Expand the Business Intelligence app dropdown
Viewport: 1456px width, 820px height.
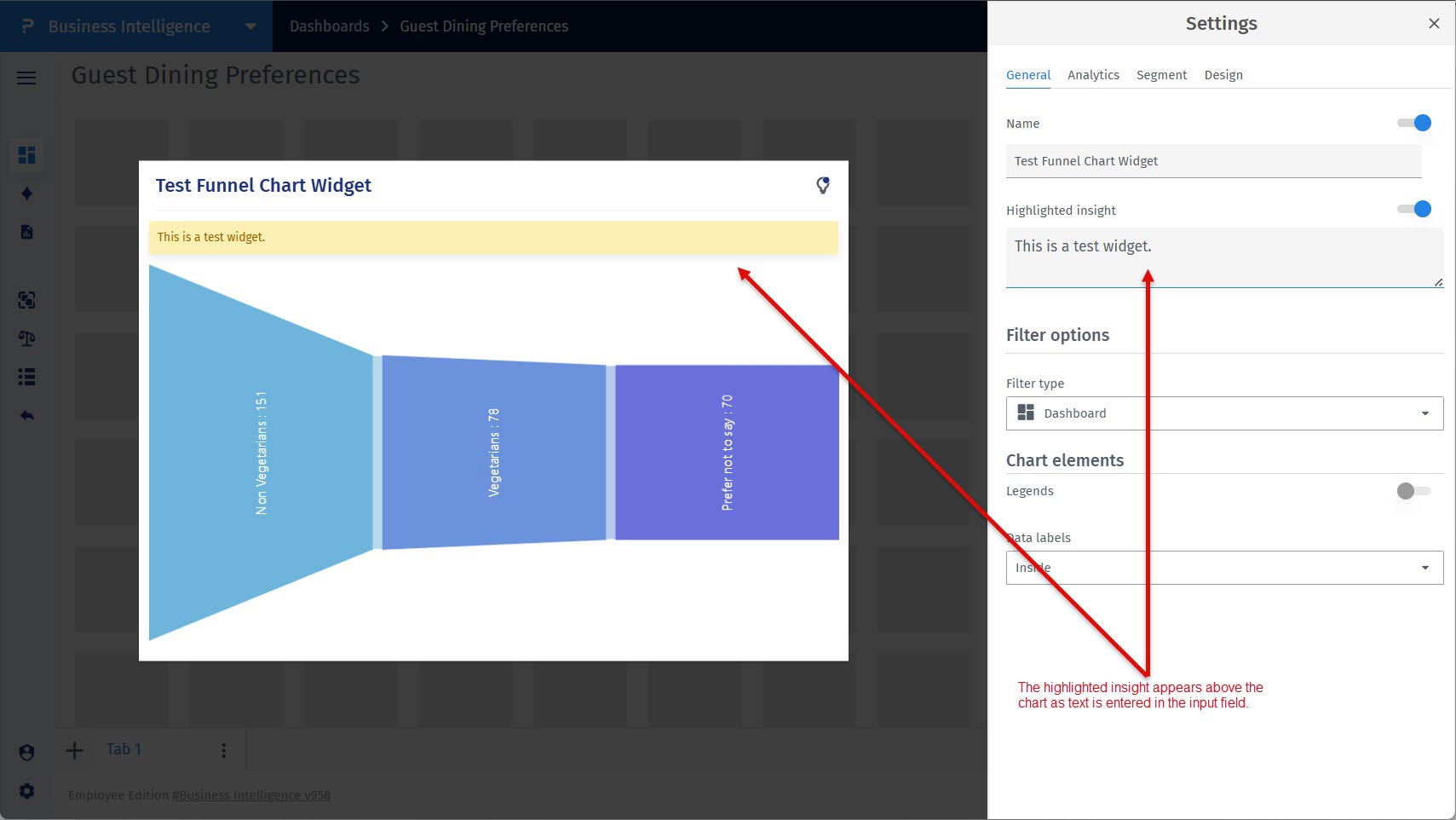pyautogui.click(x=250, y=26)
